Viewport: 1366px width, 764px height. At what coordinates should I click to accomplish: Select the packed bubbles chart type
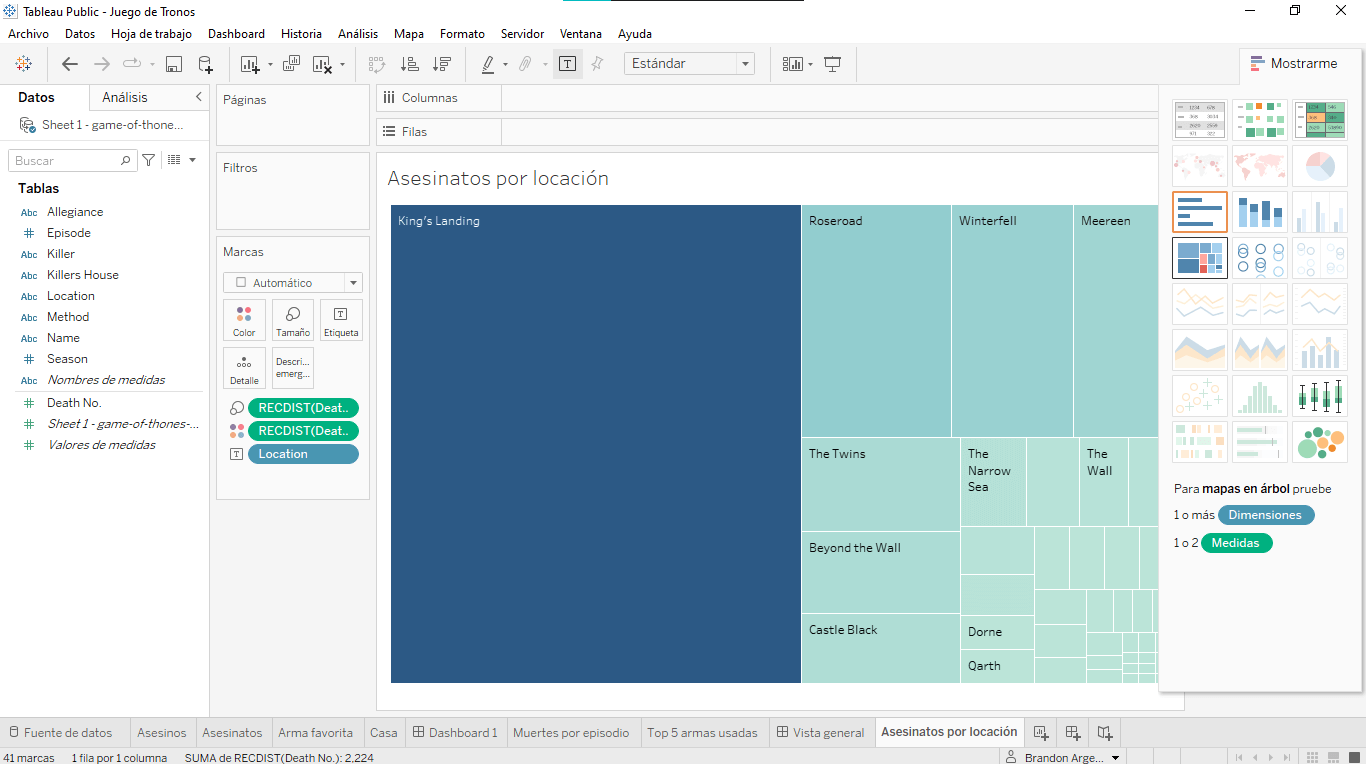tap(1320, 442)
